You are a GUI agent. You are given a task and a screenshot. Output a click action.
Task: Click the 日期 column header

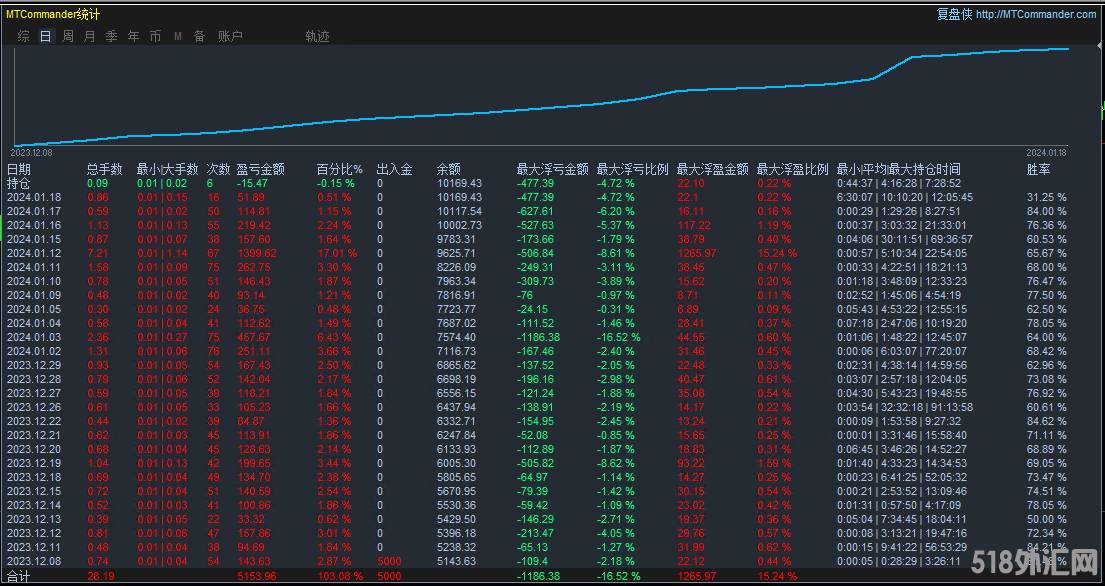(x=19, y=169)
